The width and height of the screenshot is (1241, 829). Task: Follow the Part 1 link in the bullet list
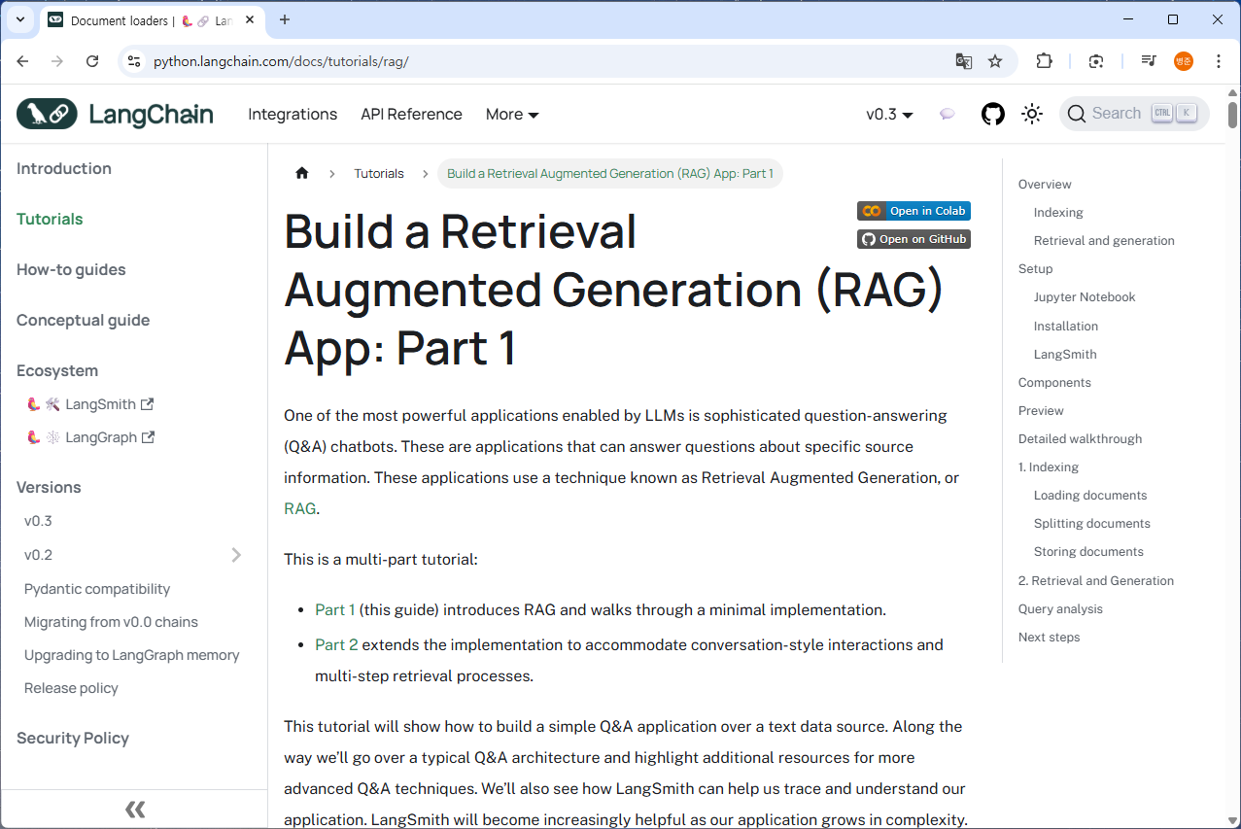tap(335, 609)
